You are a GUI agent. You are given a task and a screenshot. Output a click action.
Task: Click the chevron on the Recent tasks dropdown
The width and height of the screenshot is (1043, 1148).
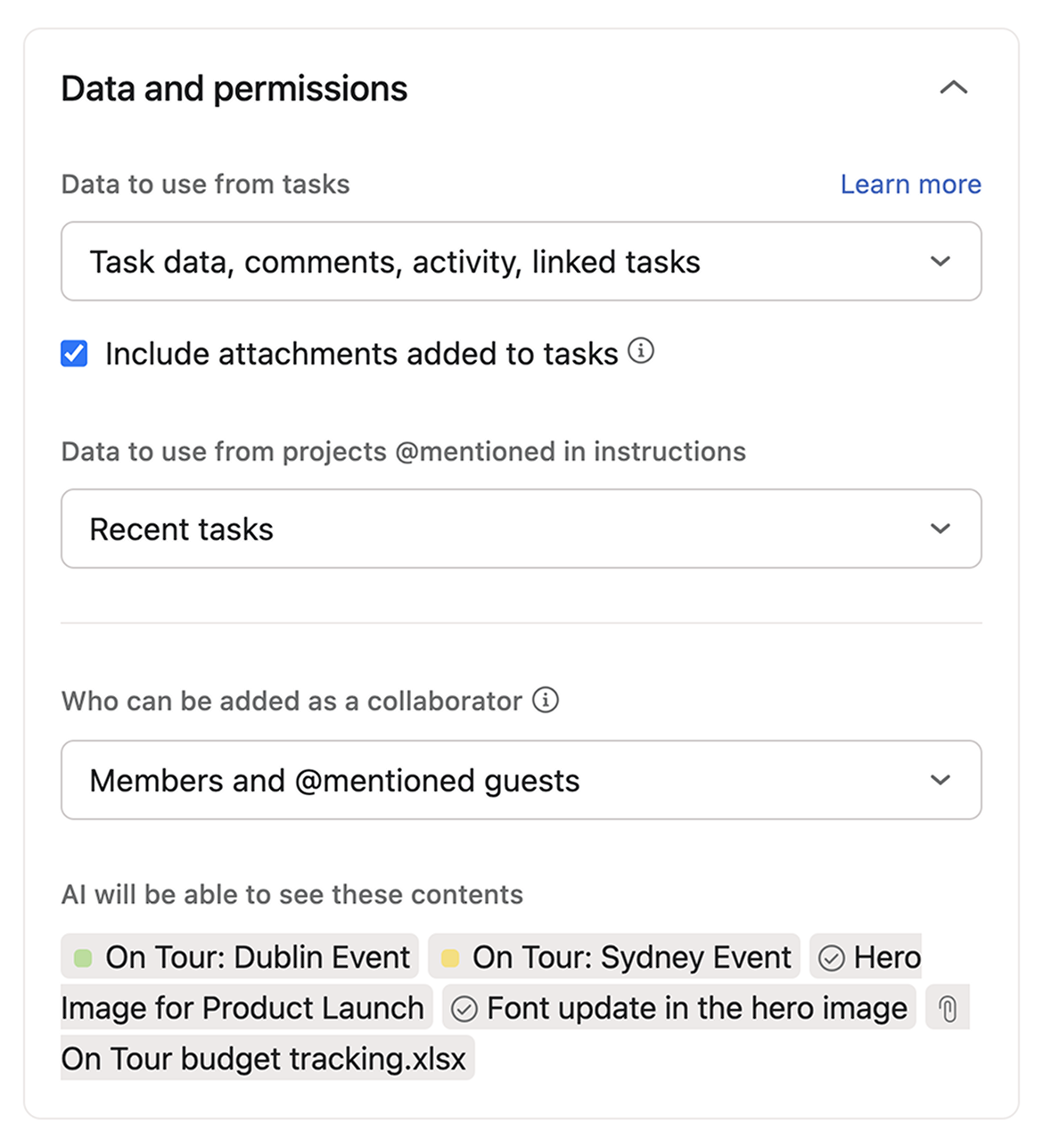pos(940,529)
